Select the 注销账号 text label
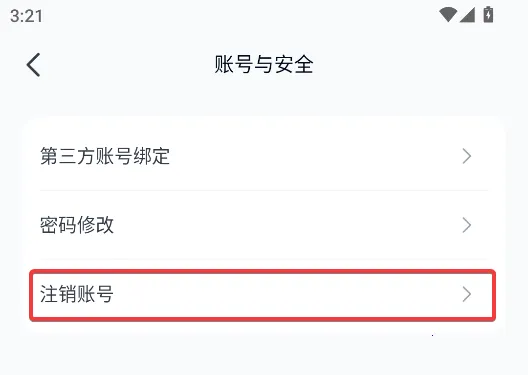The image size is (528, 375). pos(77,294)
